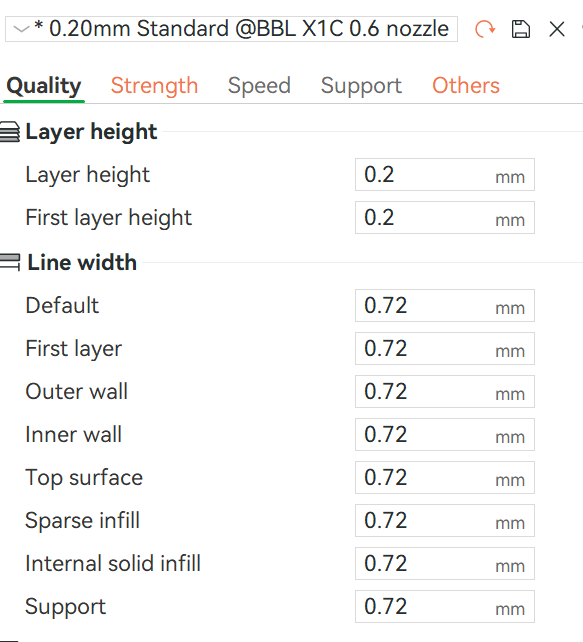The height and width of the screenshot is (642, 583).
Task: Click the Sparse infill line width field
Action: (x=445, y=520)
